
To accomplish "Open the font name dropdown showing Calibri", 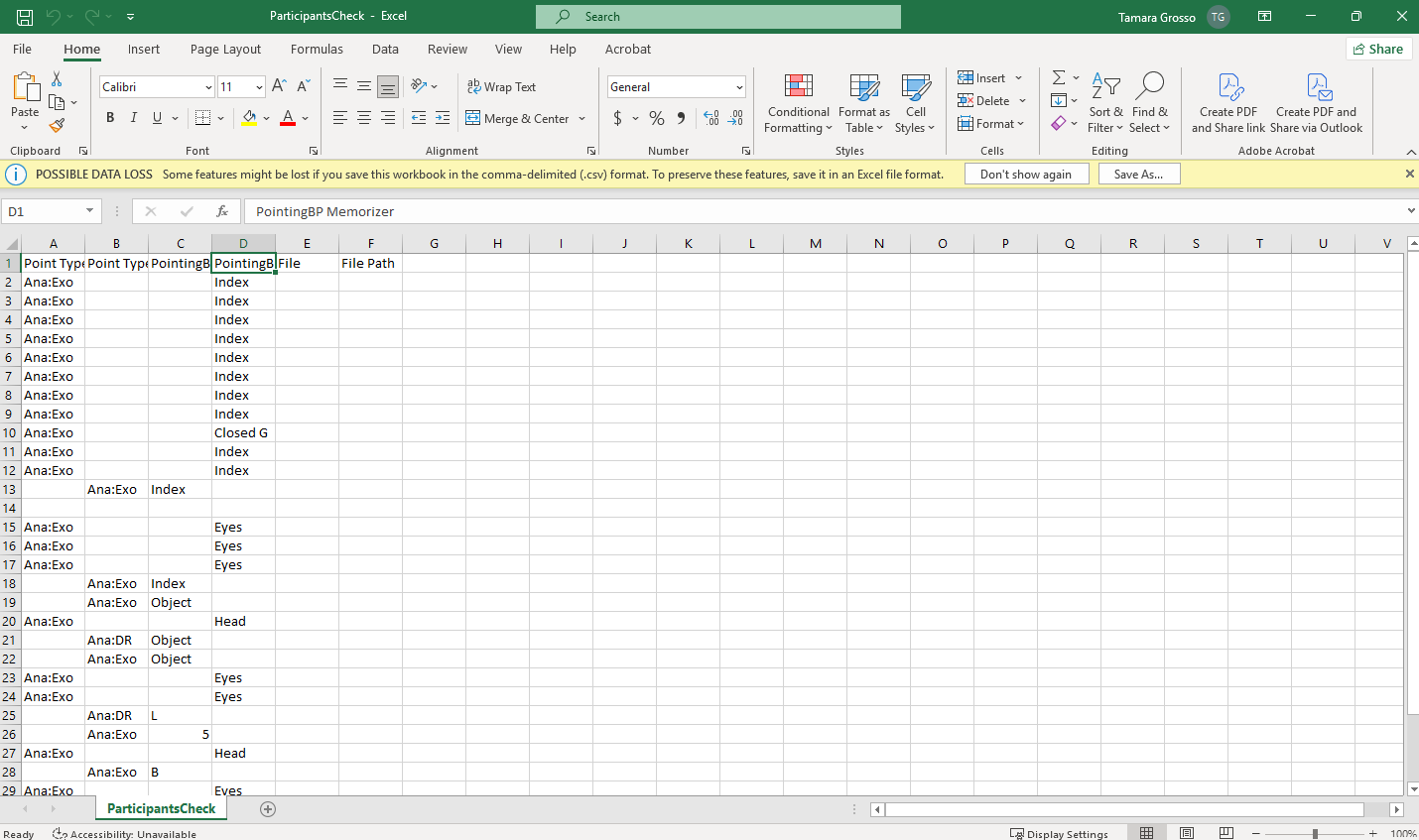I will (x=208, y=87).
